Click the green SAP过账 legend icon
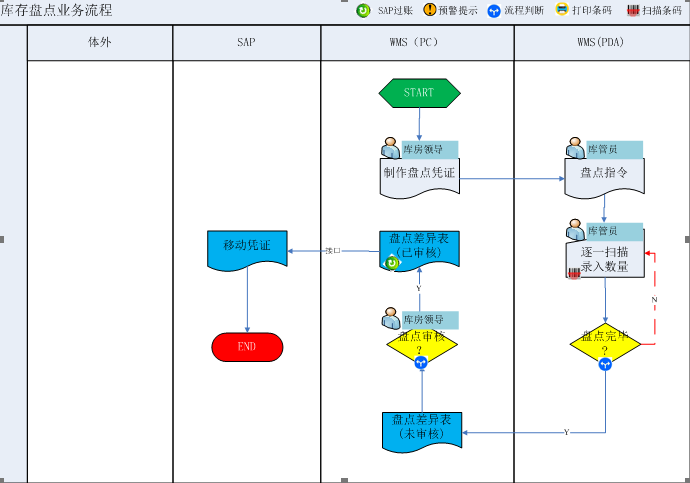Viewport: 690px width, 483px height. click(x=363, y=11)
